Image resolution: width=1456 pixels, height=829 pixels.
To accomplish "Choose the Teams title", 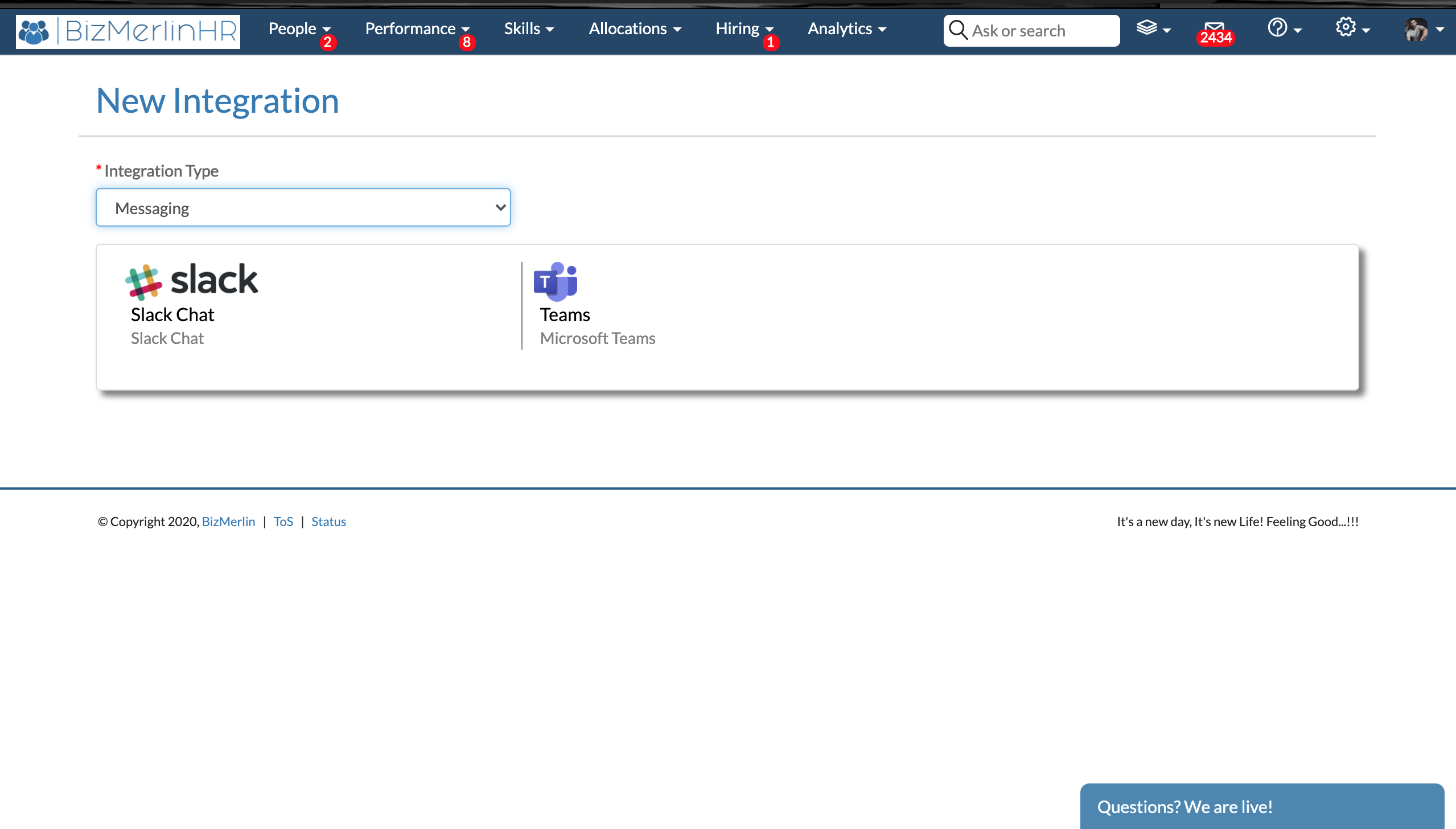I will click(x=565, y=315).
